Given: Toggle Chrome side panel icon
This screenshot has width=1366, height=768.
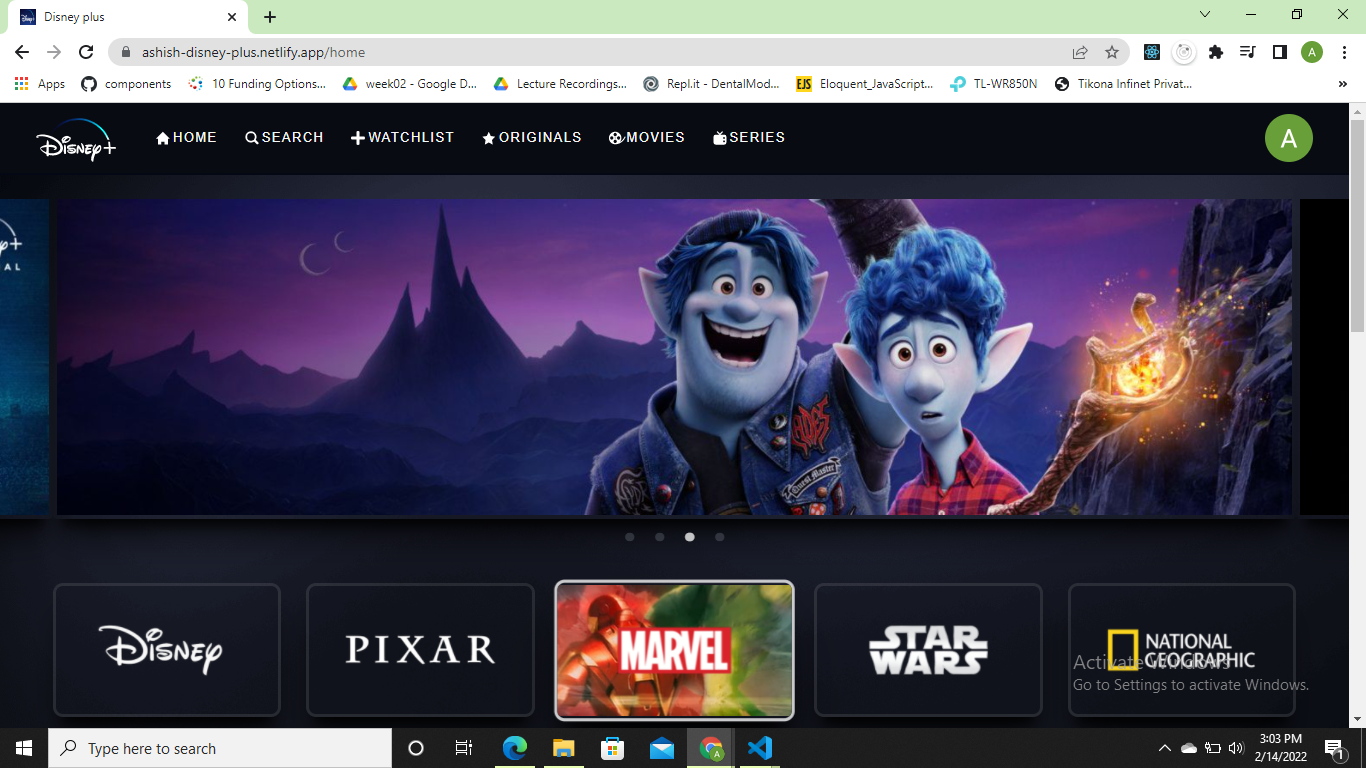Looking at the screenshot, I should tap(1279, 52).
